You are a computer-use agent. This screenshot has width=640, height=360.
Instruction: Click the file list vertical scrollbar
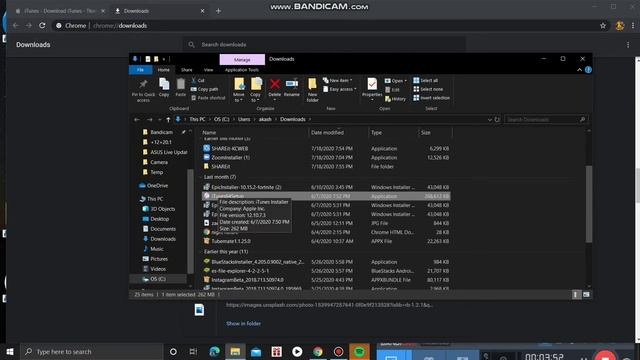click(x=589, y=204)
